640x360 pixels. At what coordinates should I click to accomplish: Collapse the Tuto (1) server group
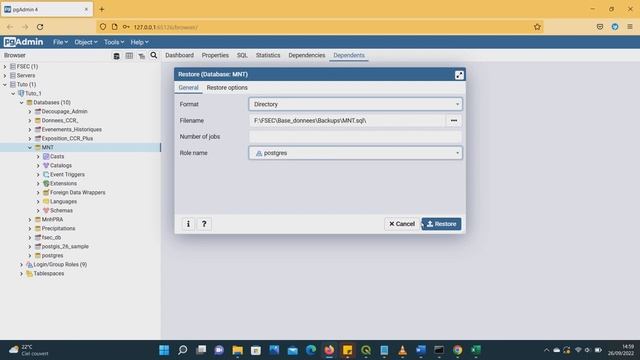pyautogui.click(x=5, y=84)
